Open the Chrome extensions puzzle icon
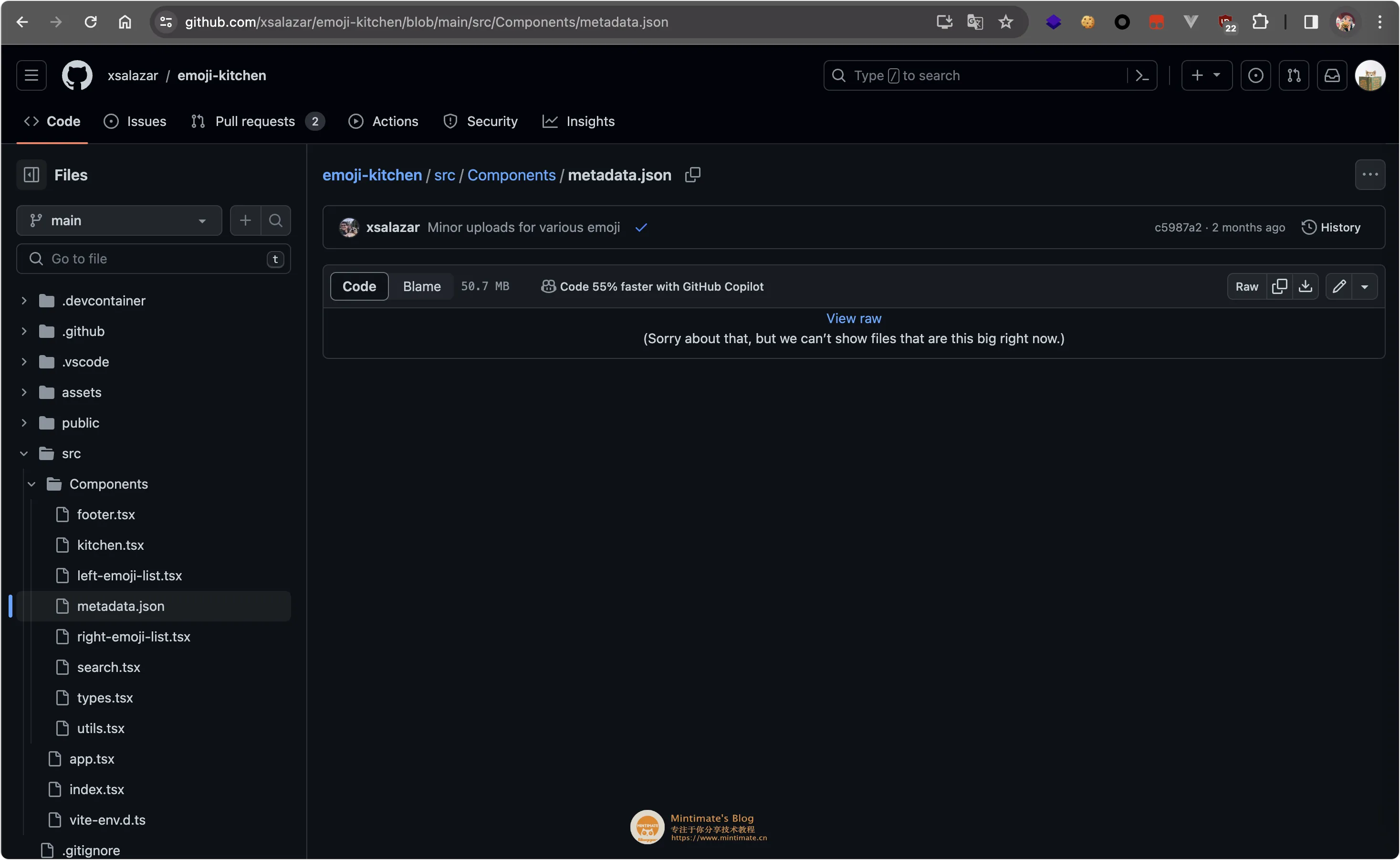 tap(1260, 22)
